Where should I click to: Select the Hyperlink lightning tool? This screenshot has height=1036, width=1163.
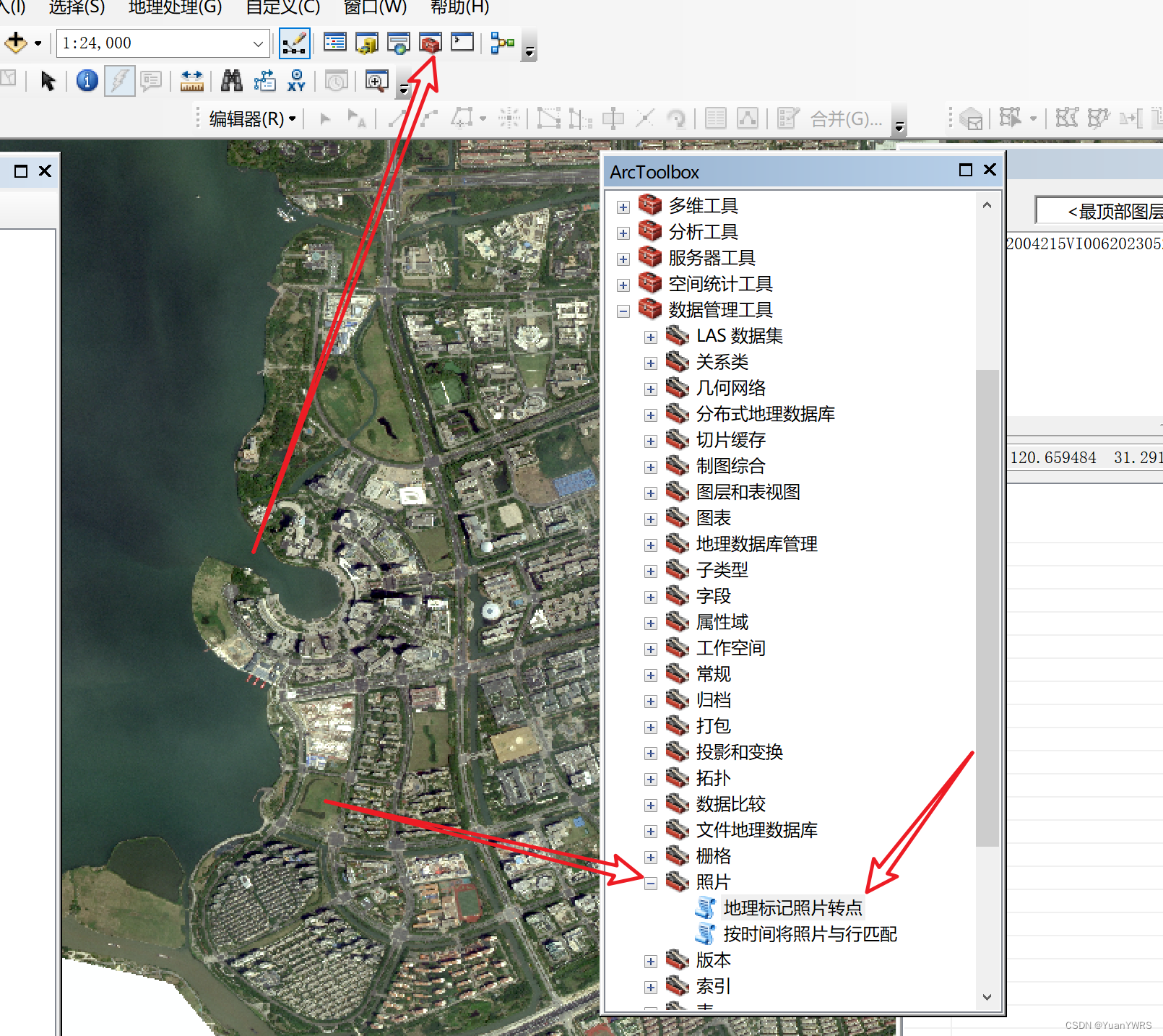click(120, 81)
